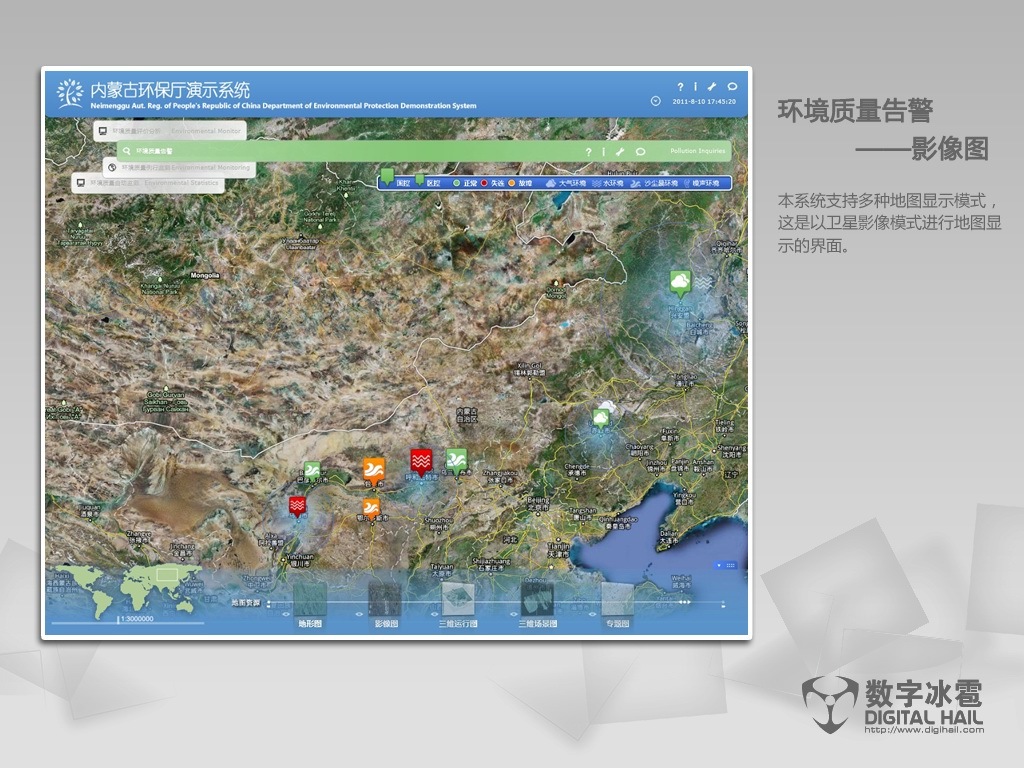This screenshot has width=1024, height=768.
Task: Click the info icon beside the search bar
Action: click(x=603, y=151)
